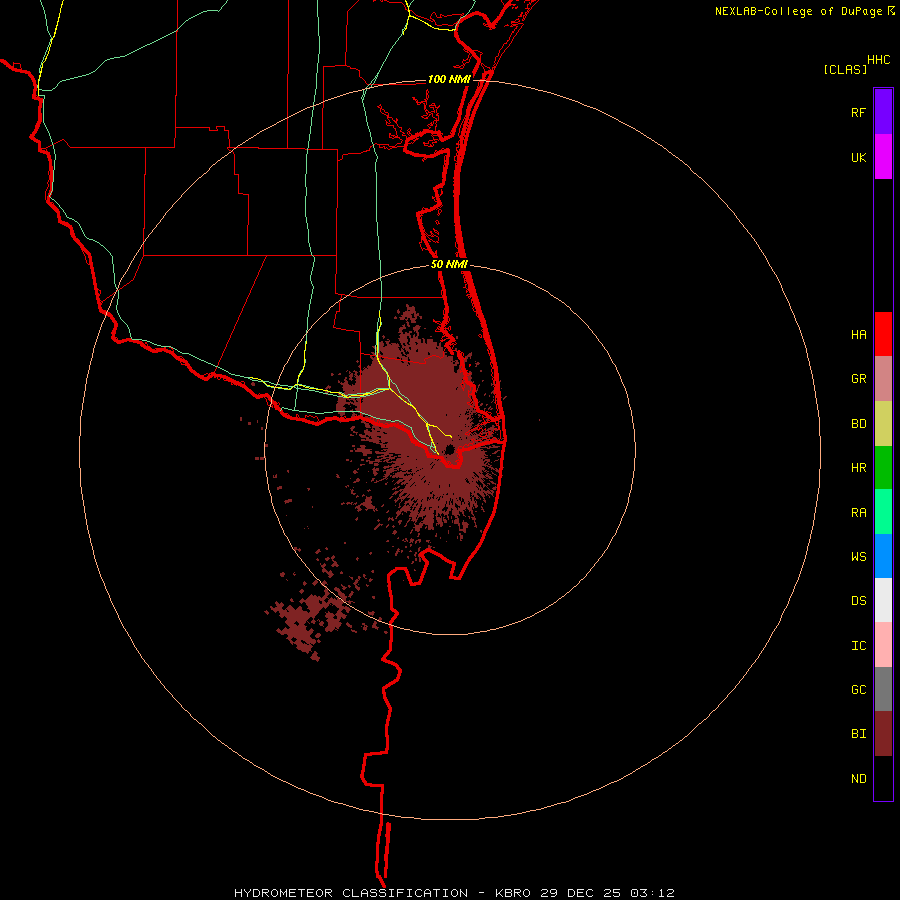Select the light pink IC legend swatch
This screenshot has height=900, width=900.
[883, 645]
